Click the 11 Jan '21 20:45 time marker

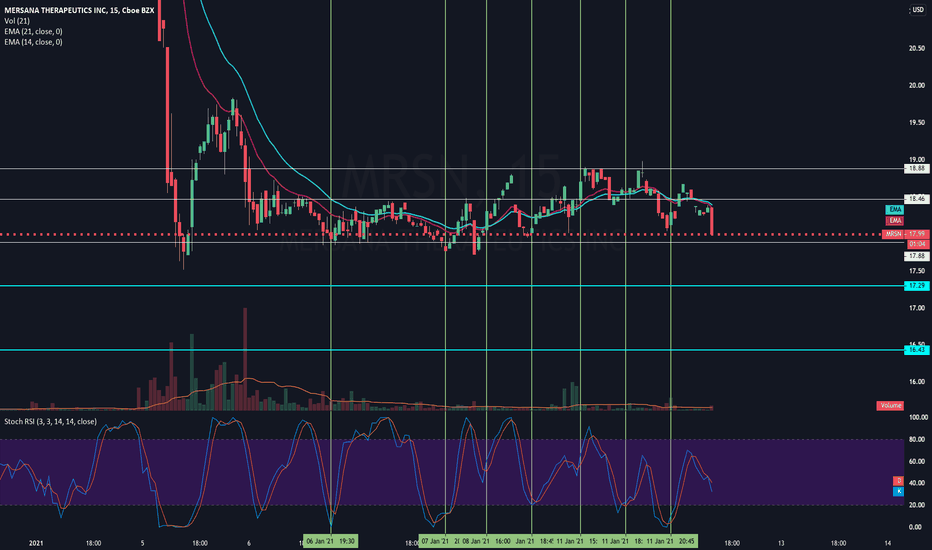click(x=670, y=542)
